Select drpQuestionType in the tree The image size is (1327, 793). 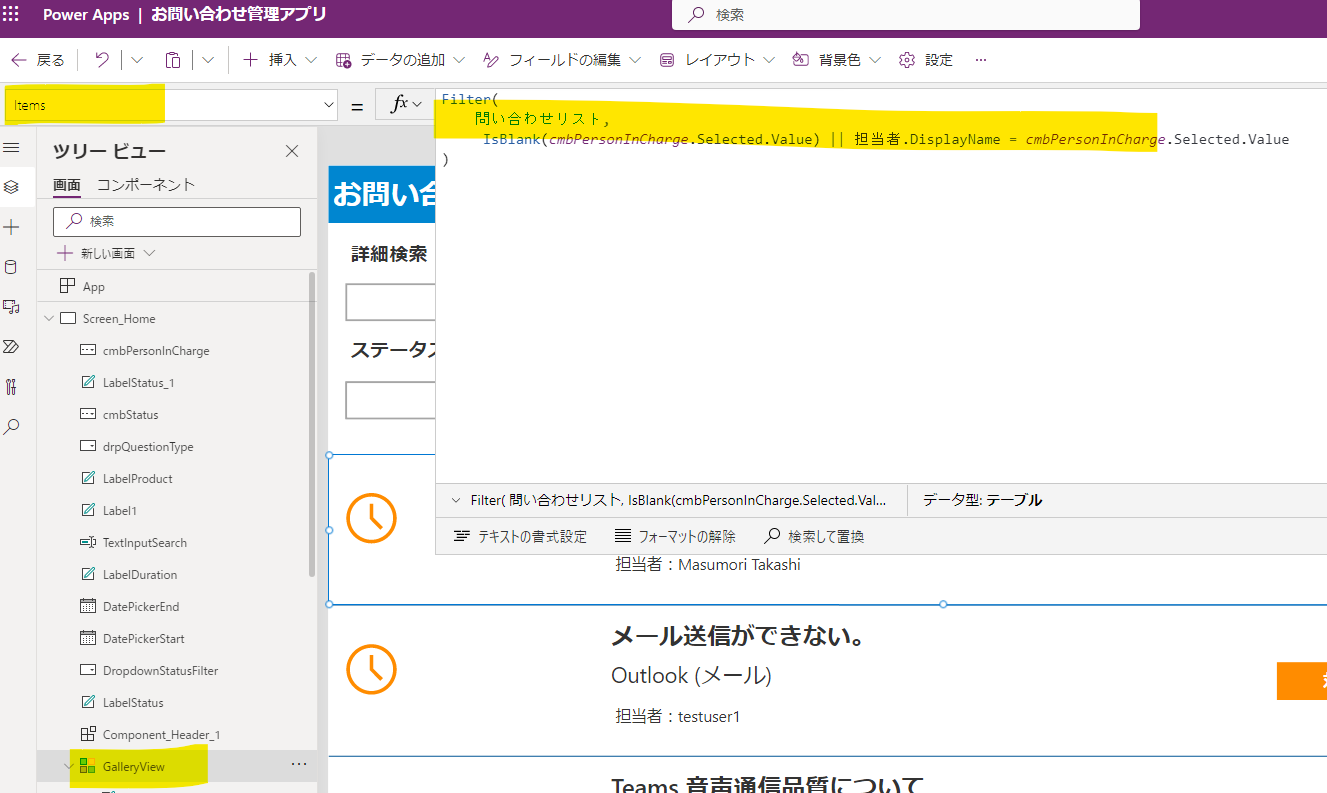[x=148, y=447]
